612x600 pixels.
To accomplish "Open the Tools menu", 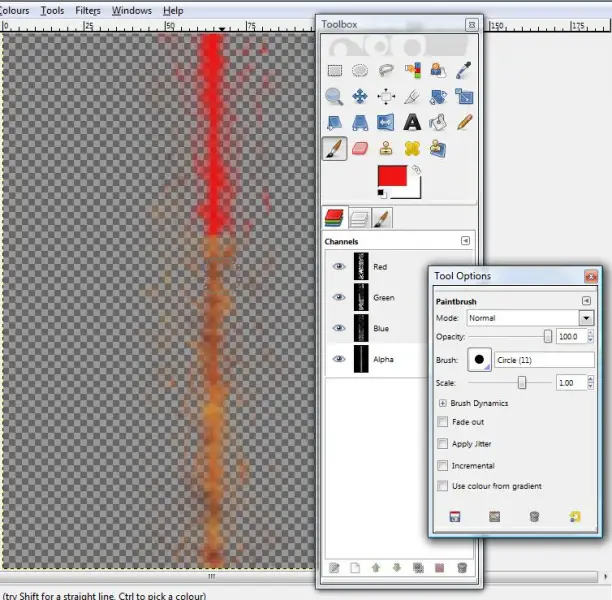I will (x=52, y=11).
